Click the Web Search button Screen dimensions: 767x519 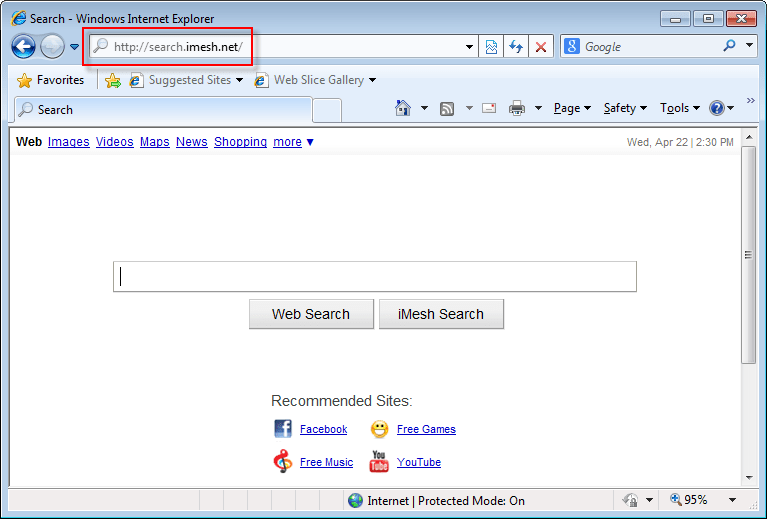tap(311, 314)
